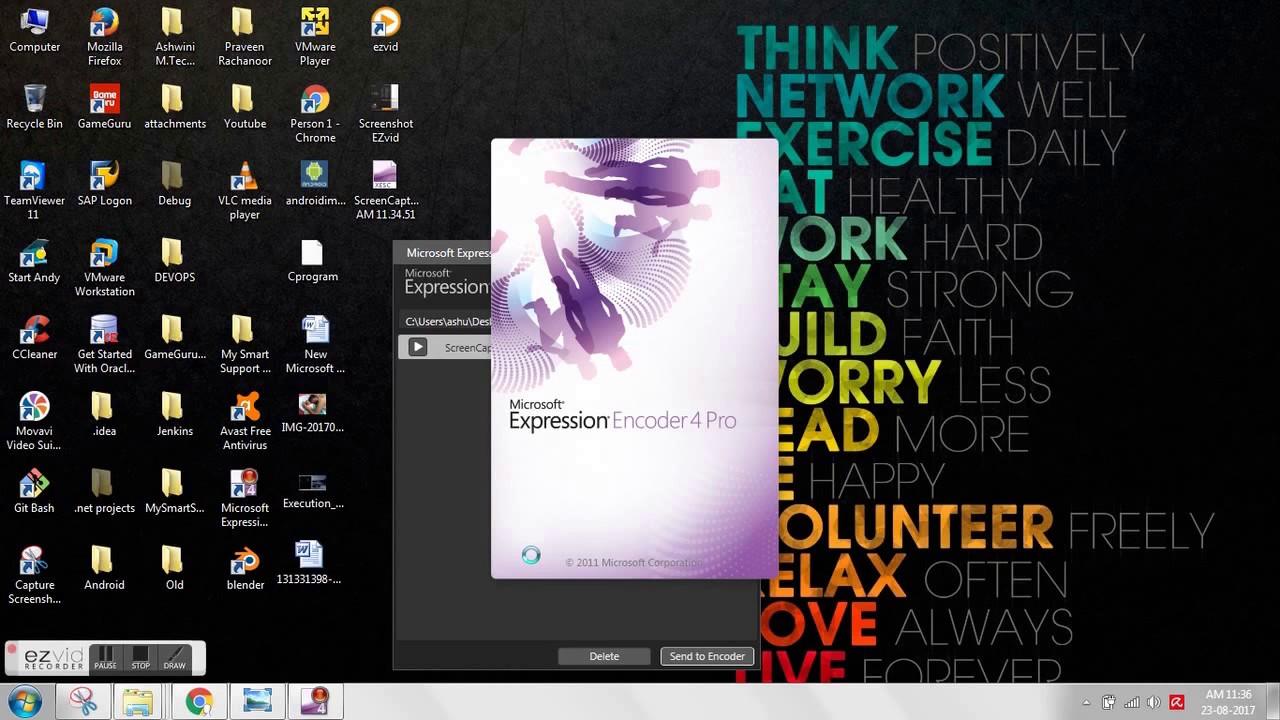Screen dimensions: 1280x720
Task: Open the photo viewer taskbar item
Action: click(257, 701)
